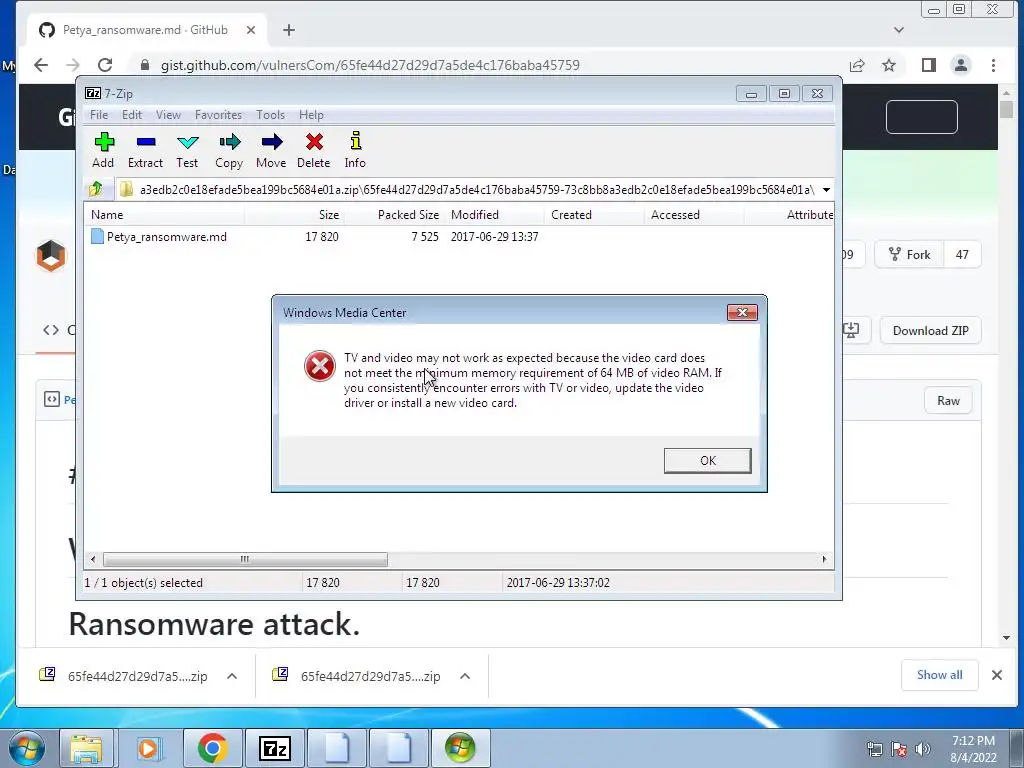Image resolution: width=1024 pixels, height=768 pixels.
Task: Click the Windows Start button
Action: tap(27, 748)
